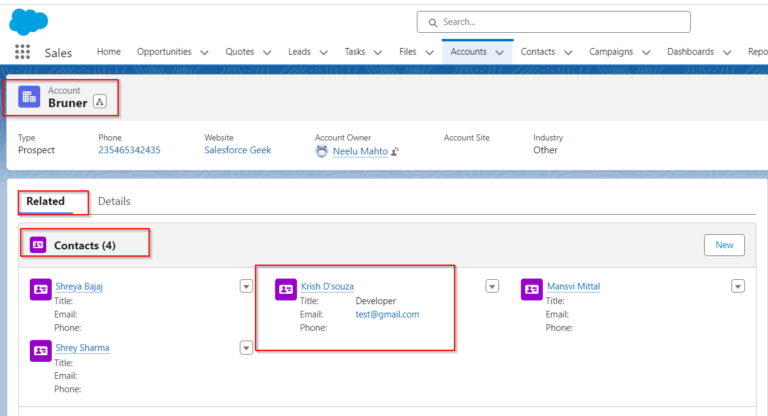Switch to the Details tab
768x416 pixels.
pyautogui.click(x=114, y=201)
